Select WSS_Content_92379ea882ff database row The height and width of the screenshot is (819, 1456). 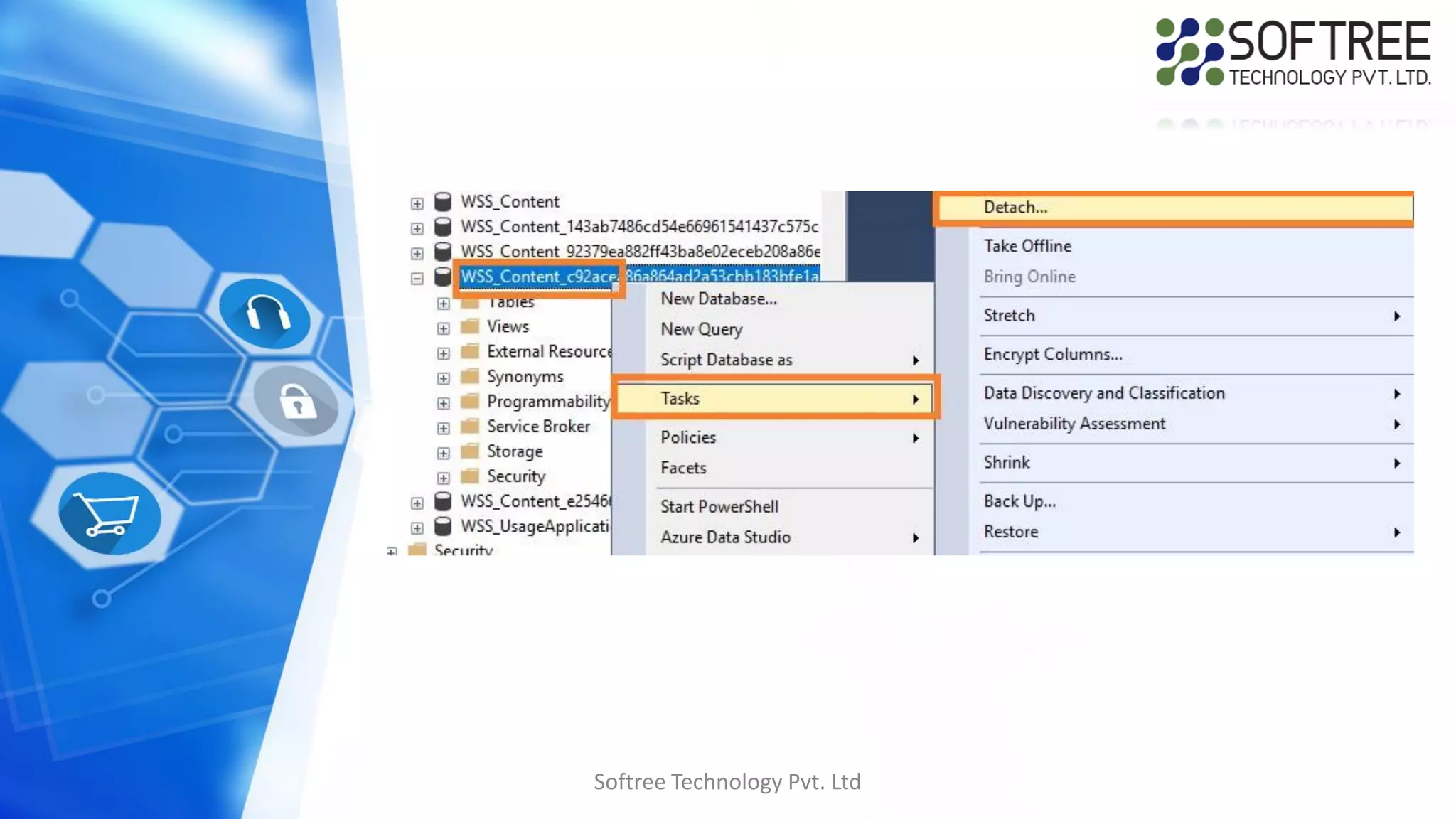[x=640, y=252]
